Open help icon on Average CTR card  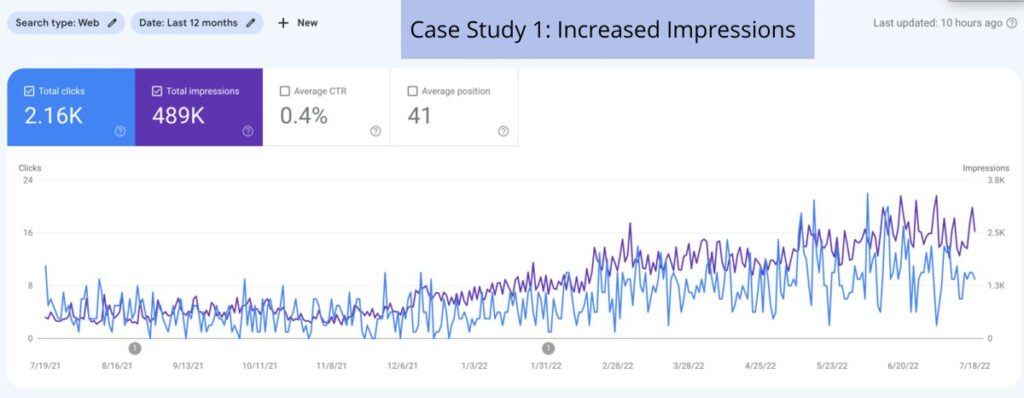pyautogui.click(x=376, y=131)
